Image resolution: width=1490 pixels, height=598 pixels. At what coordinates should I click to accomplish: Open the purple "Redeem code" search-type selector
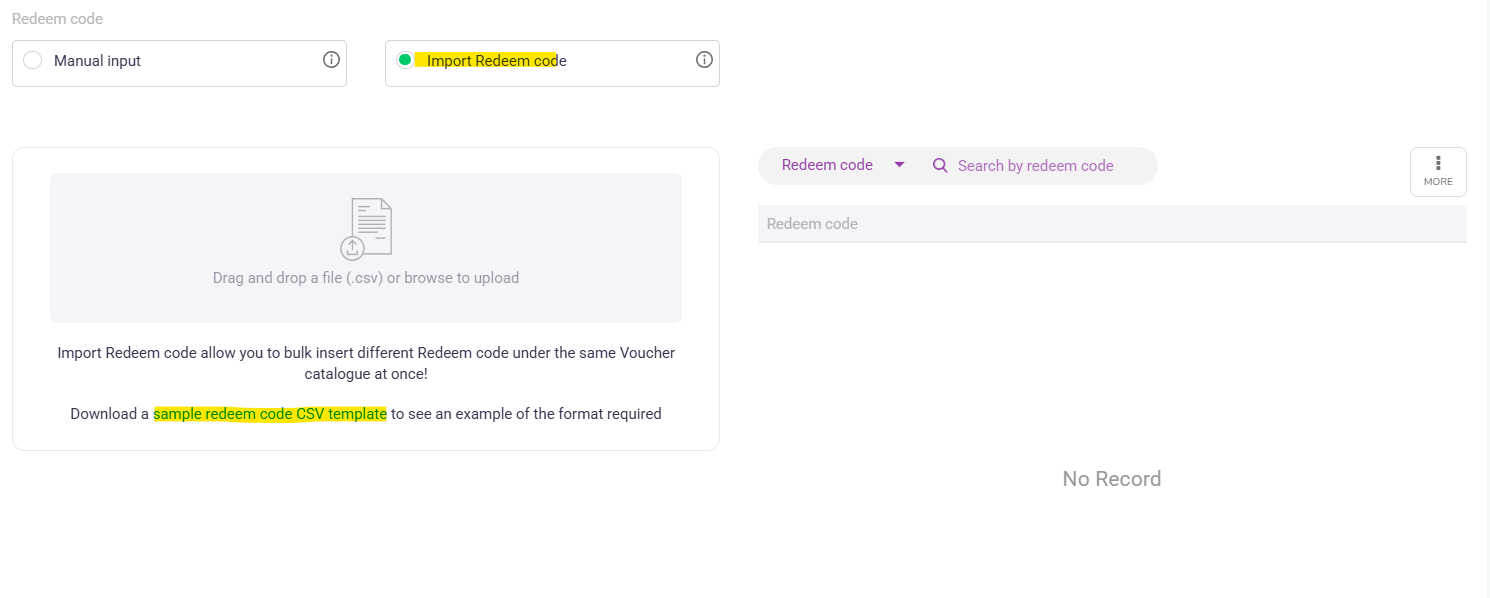pos(827,165)
